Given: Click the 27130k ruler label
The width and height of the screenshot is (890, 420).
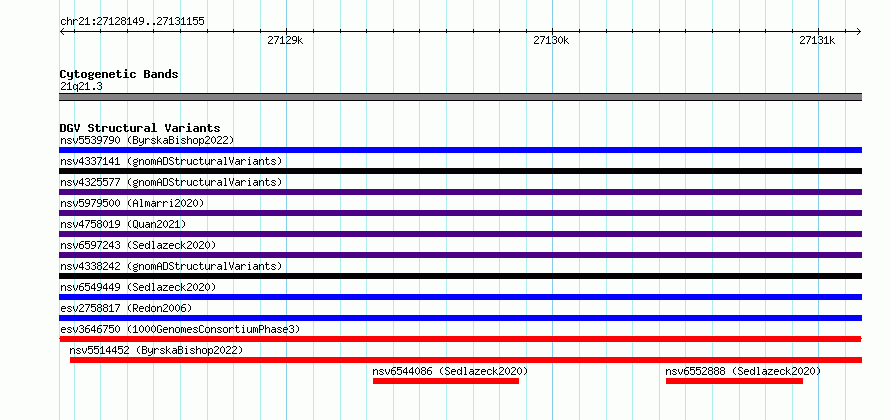Looking at the screenshot, I should pyautogui.click(x=551, y=40).
